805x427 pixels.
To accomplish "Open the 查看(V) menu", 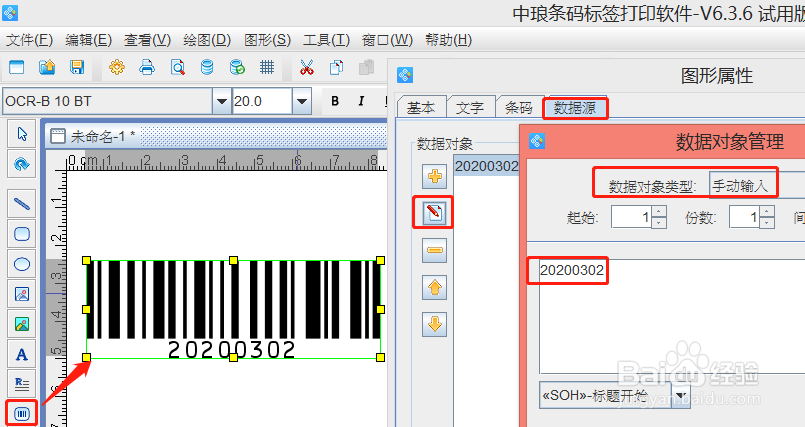I will pyautogui.click(x=147, y=40).
